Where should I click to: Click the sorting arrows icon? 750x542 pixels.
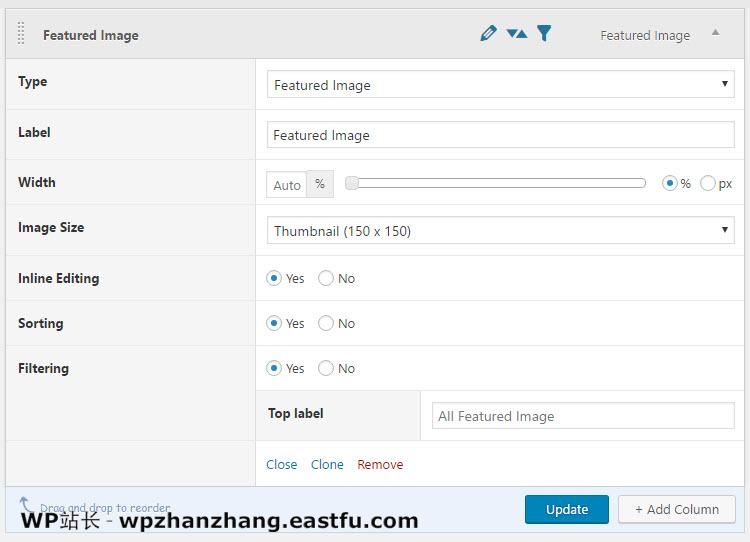point(516,34)
